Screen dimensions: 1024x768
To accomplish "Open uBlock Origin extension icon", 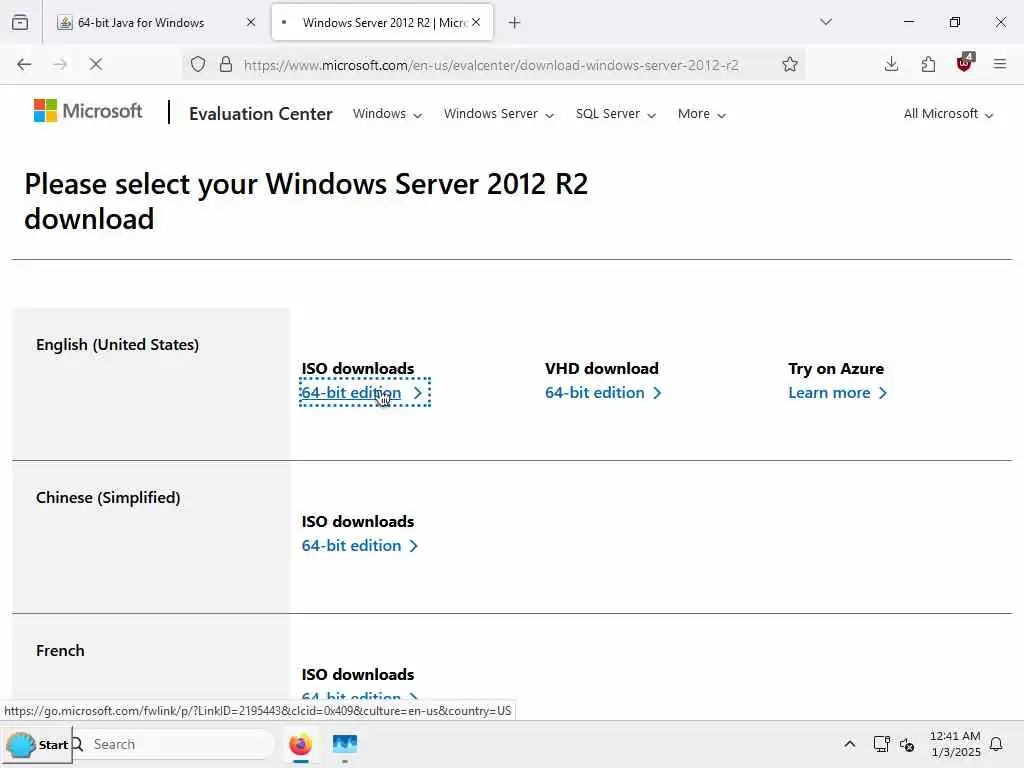I will click(x=965, y=63).
